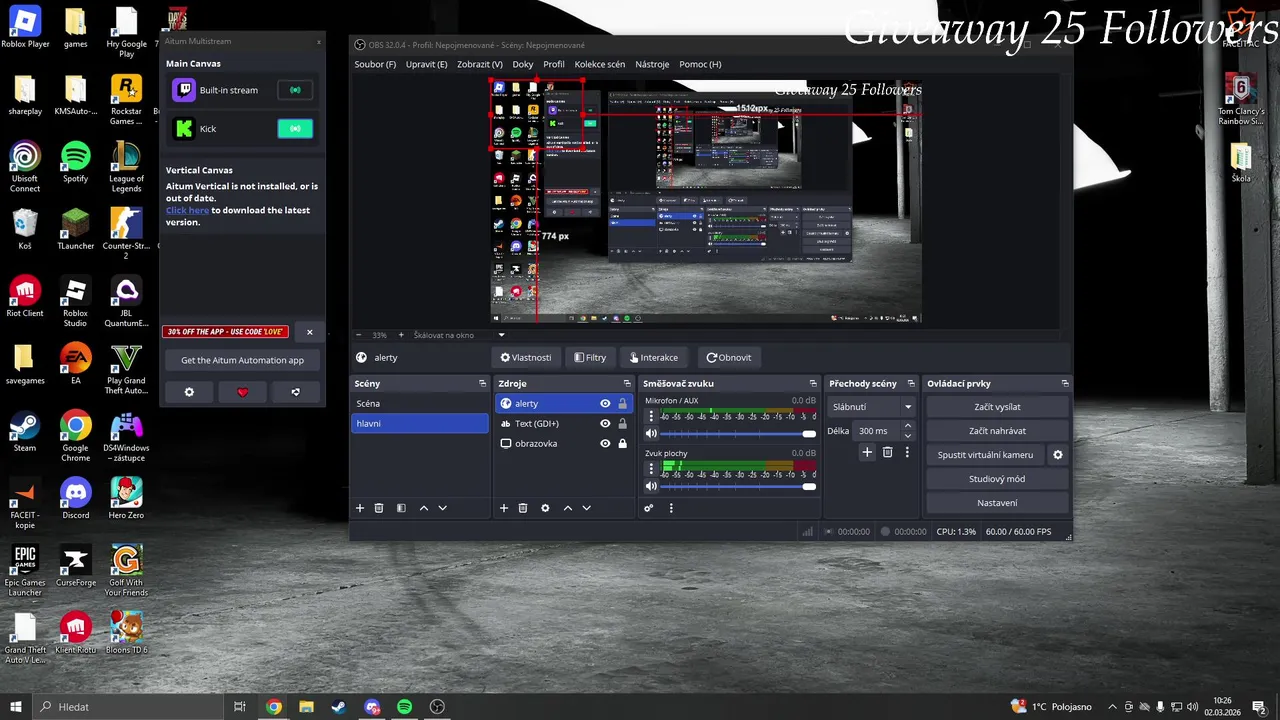Add a scene transition with the plus icon
Image resolution: width=1280 pixels, height=720 pixels.
[867, 452]
